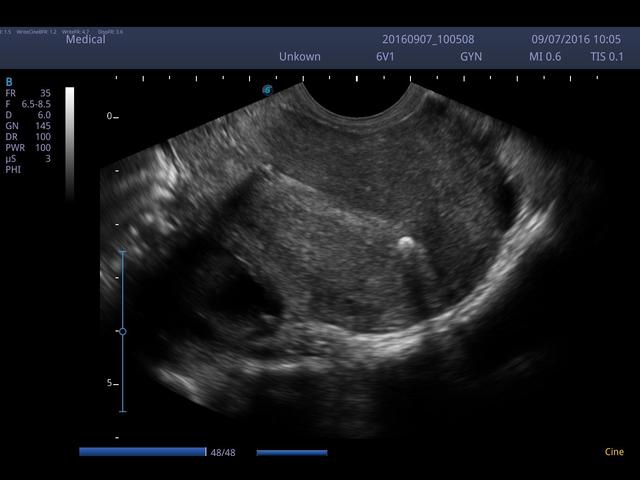Select the B mode indicator
This screenshot has height=480, width=640.
9,82
